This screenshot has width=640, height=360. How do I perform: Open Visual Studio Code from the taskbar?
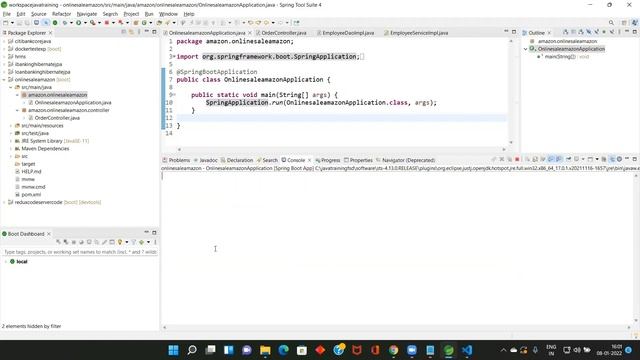[467, 350]
